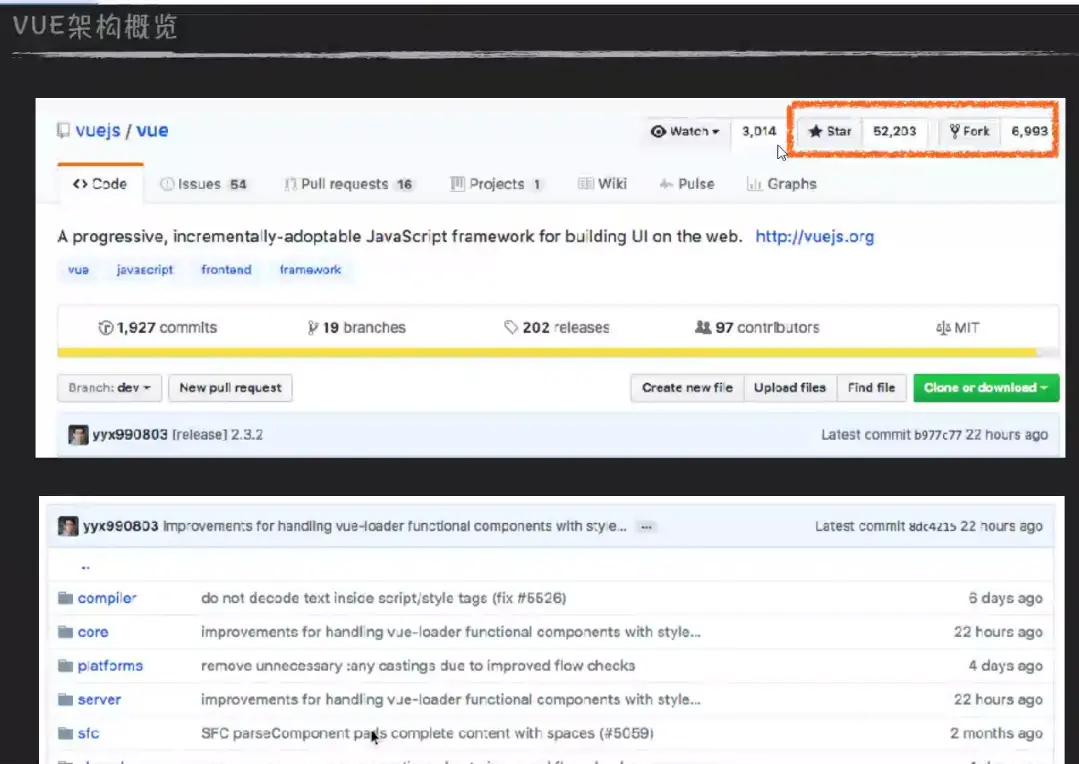1079x764 pixels.
Task: Open the vue repository name link
Action: [152, 130]
